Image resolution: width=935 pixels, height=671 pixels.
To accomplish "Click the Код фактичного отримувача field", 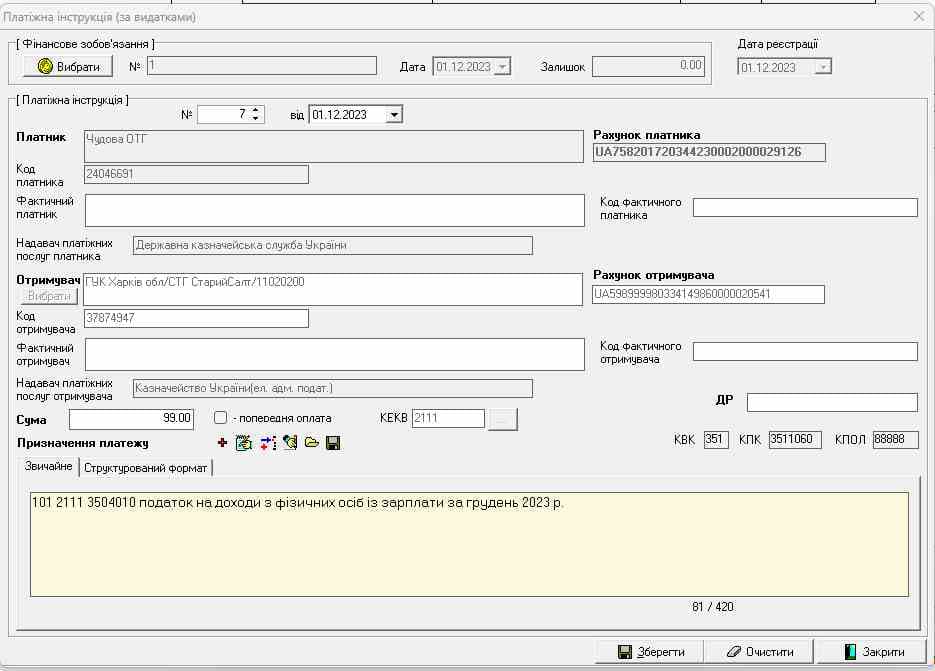I will pyautogui.click(x=805, y=351).
